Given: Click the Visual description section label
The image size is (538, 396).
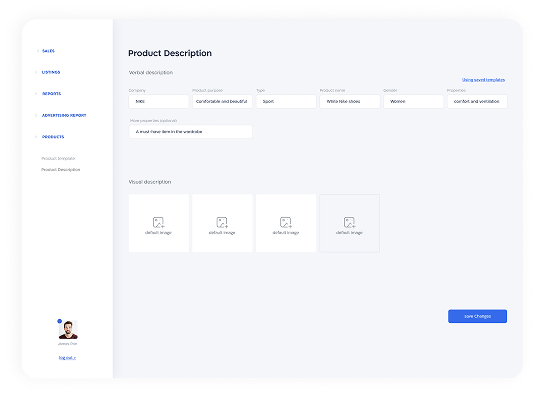Looking at the screenshot, I should [150, 182].
